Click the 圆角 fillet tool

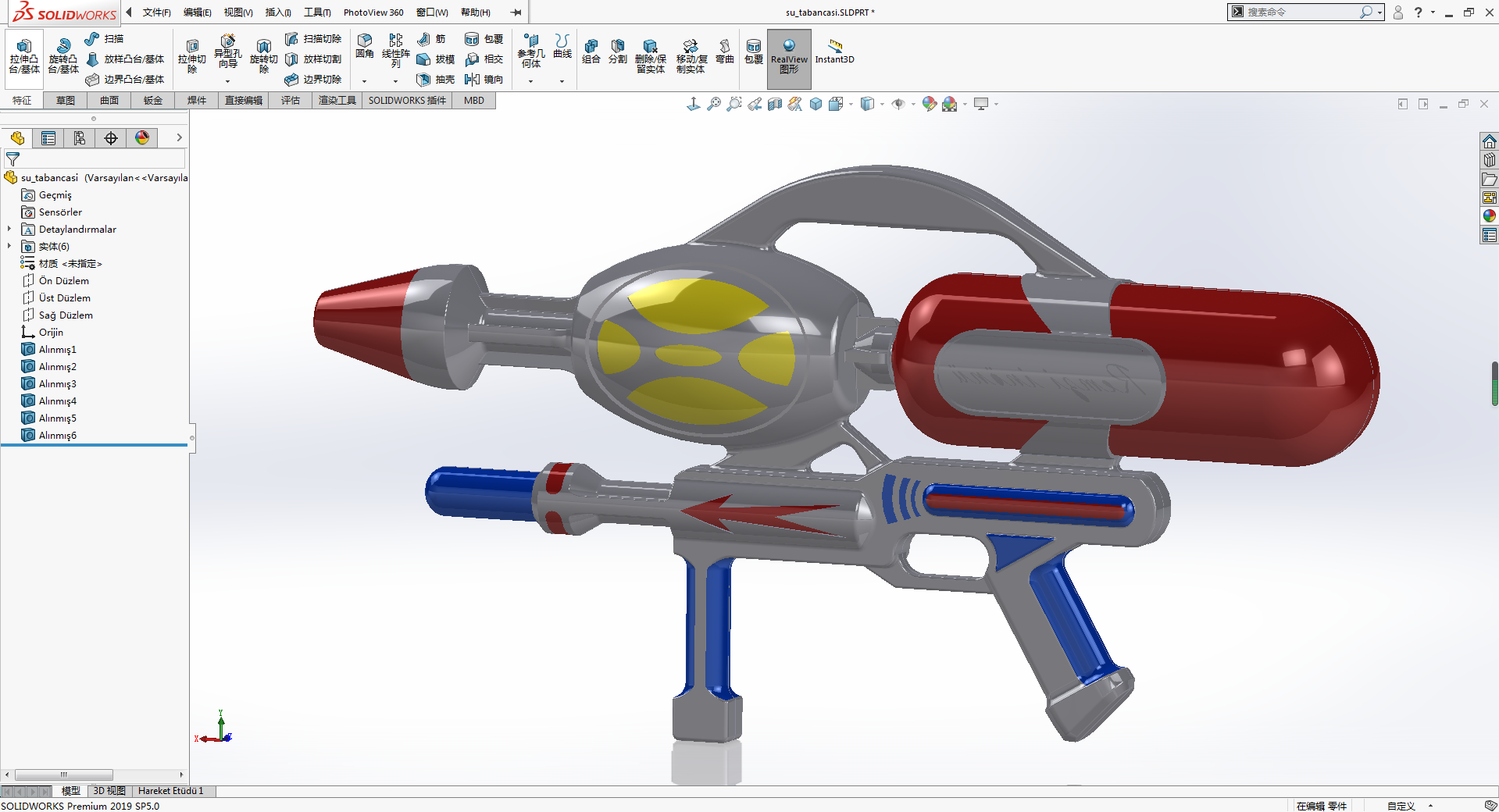365,47
